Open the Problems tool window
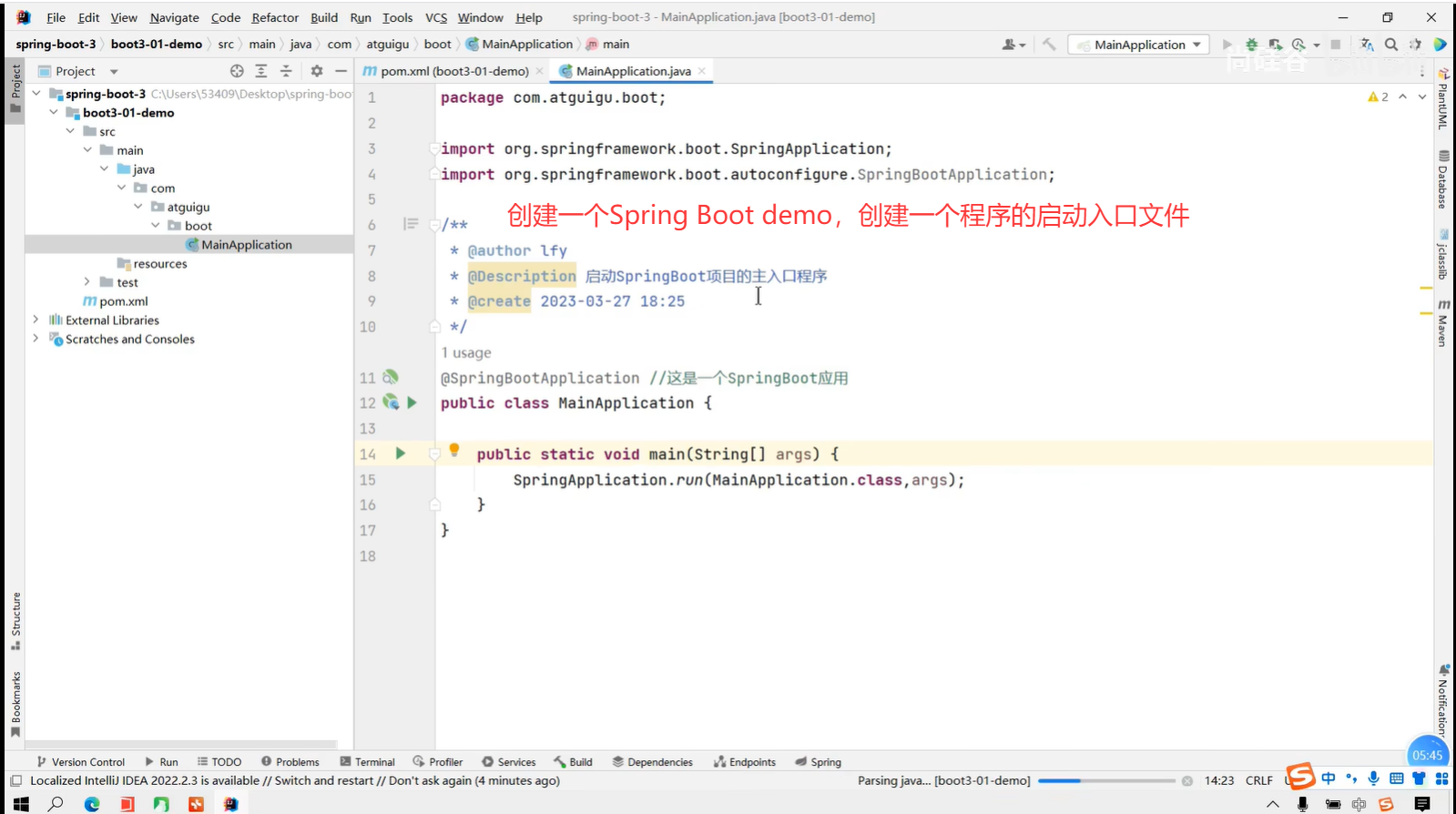 (x=290, y=762)
